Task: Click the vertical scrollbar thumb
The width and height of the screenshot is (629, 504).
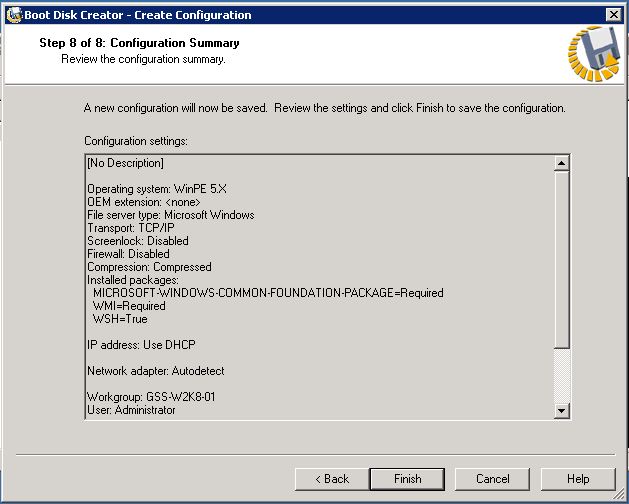Action: [561, 260]
